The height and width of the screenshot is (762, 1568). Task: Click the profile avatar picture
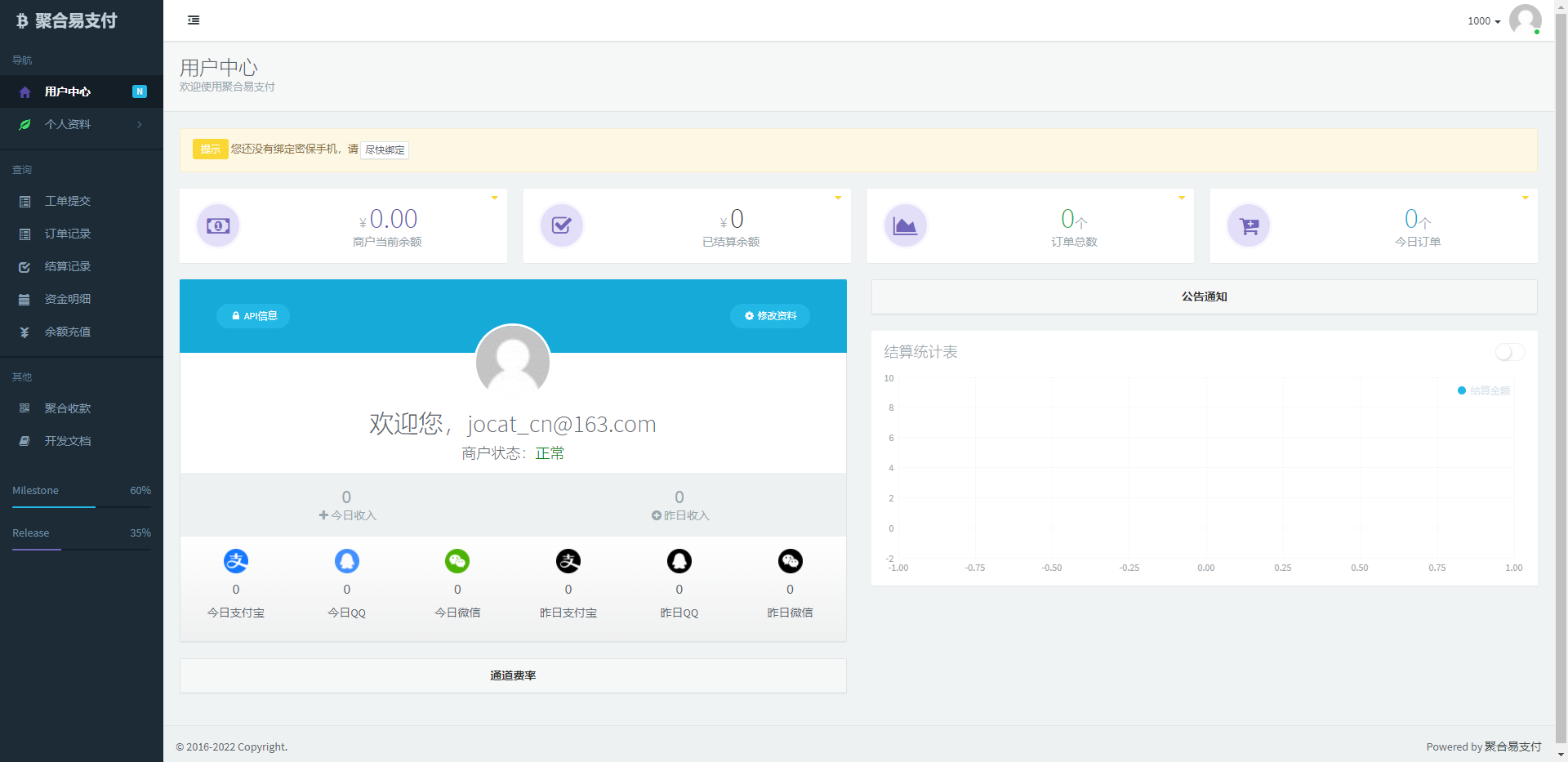click(x=513, y=361)
